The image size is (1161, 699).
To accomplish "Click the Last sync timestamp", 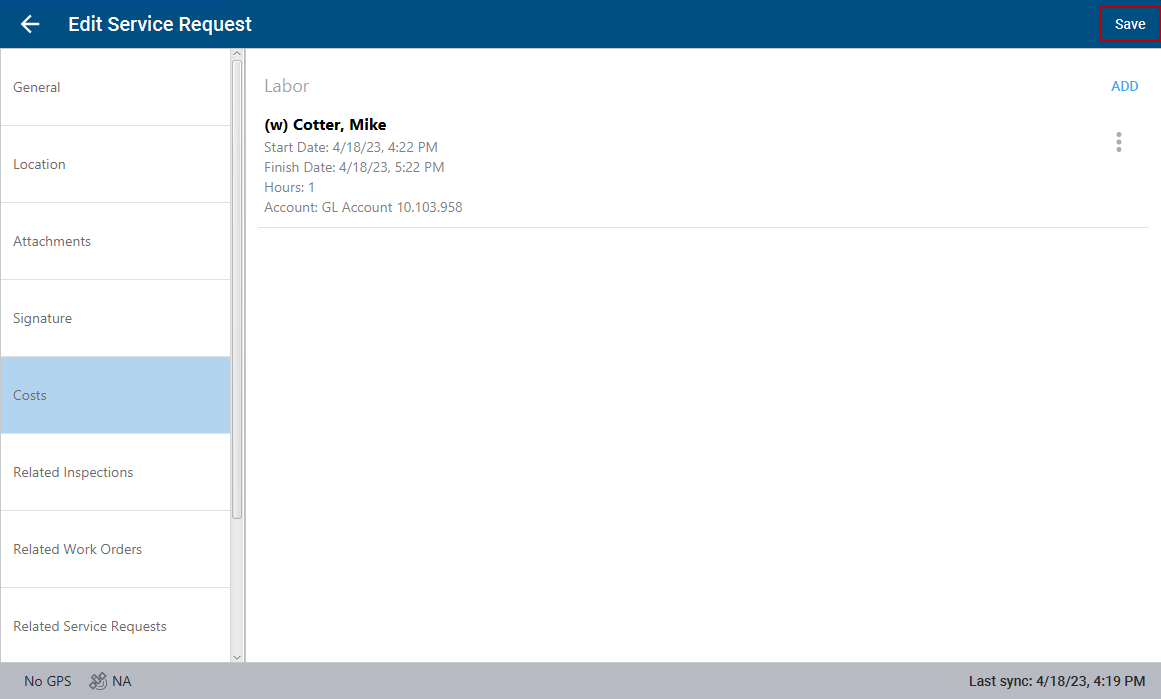I will point(1056,681).
